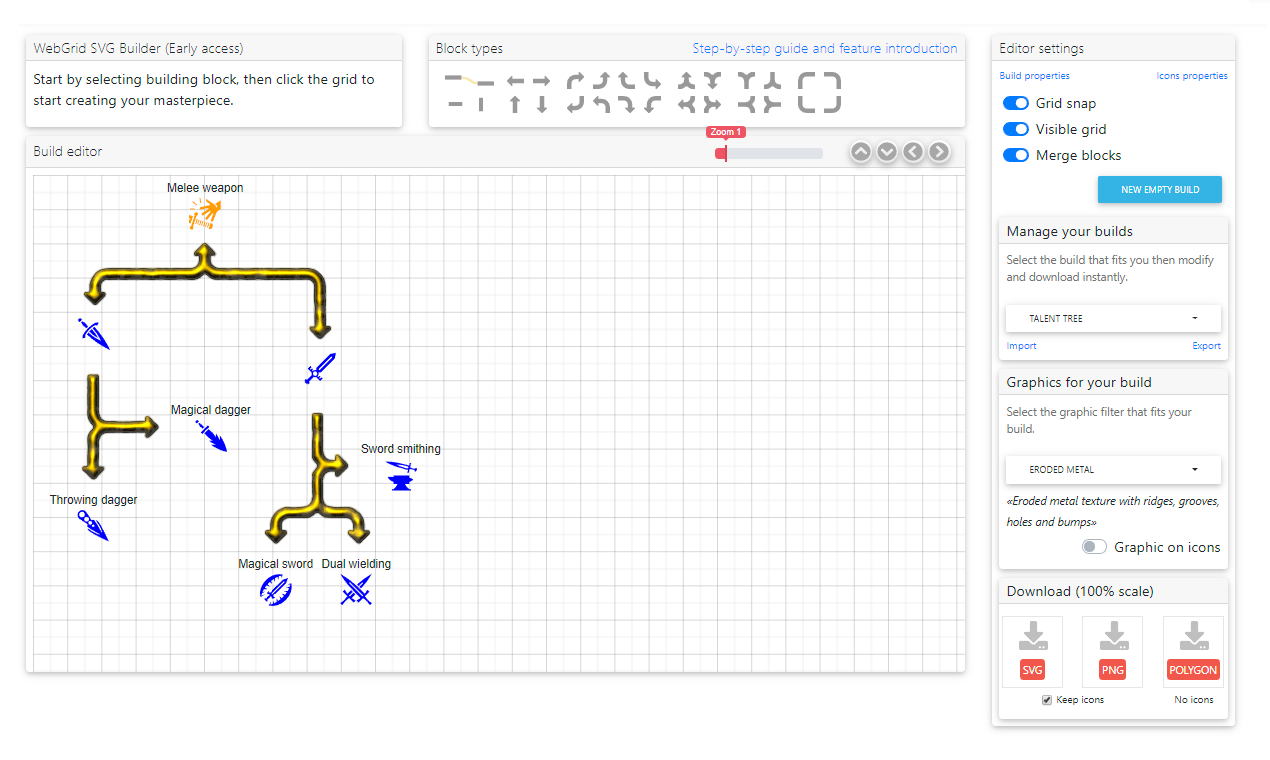
Task: Click the 'Throwing dagger' label
Action: pos(94,500)
